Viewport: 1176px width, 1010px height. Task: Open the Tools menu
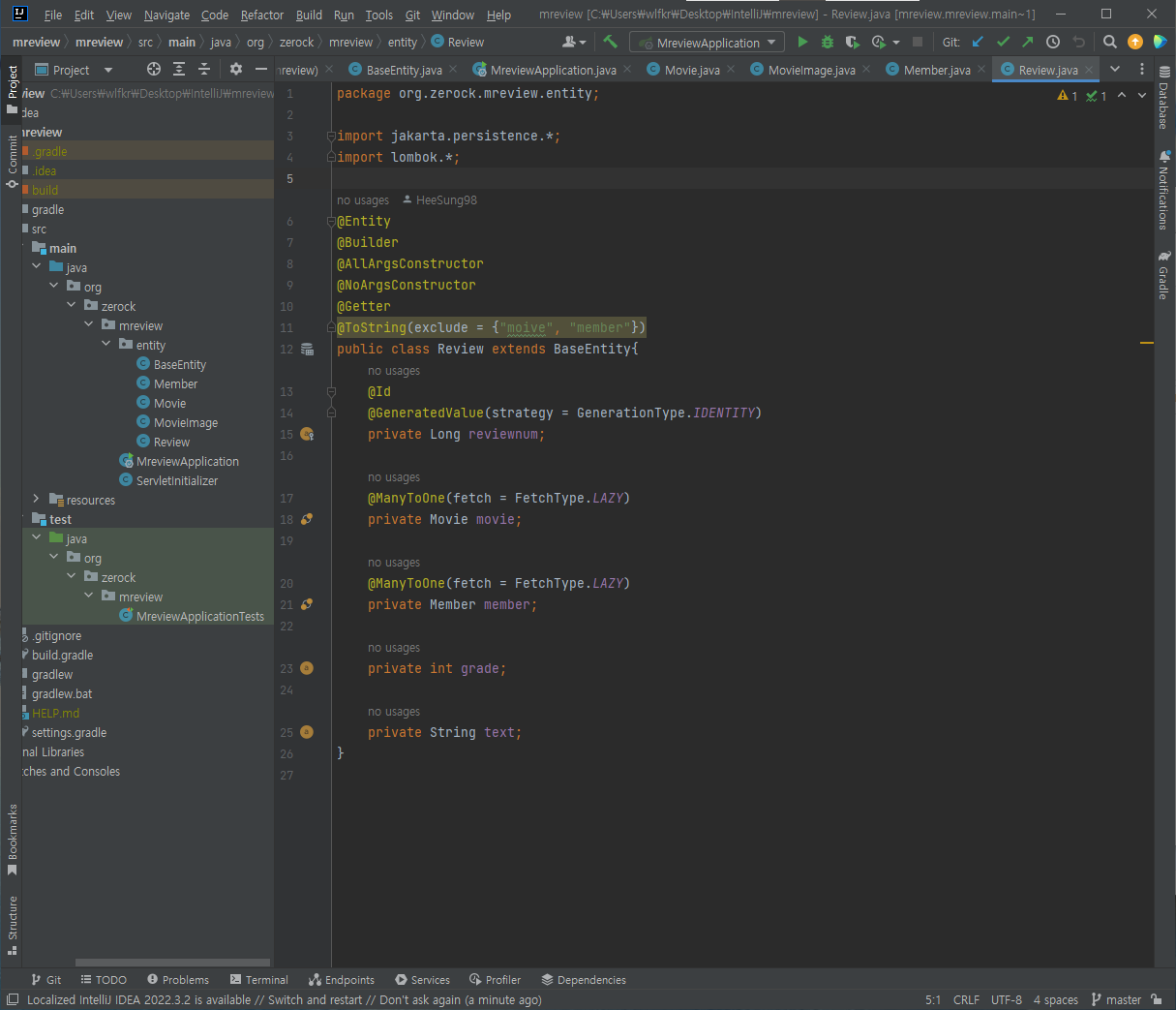pos(379,15)
